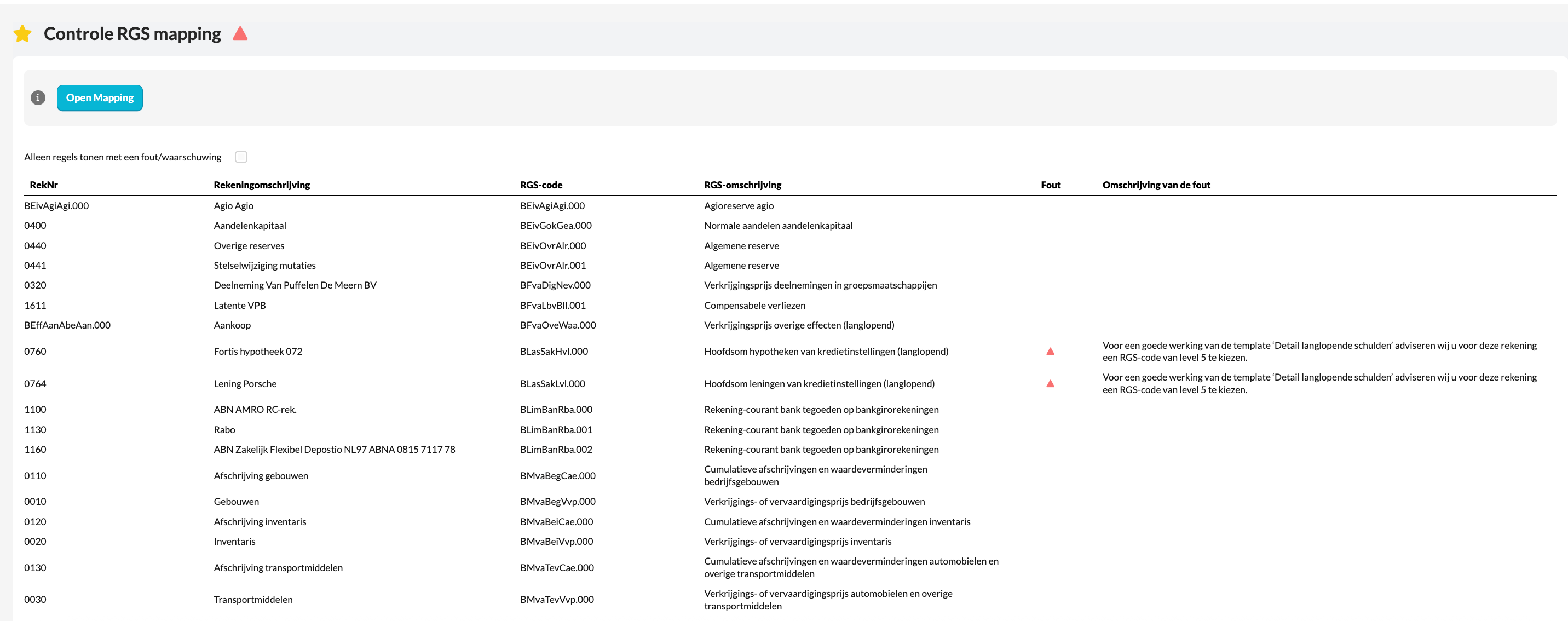
Task: Click the Fout column header
Action: 1051,185
